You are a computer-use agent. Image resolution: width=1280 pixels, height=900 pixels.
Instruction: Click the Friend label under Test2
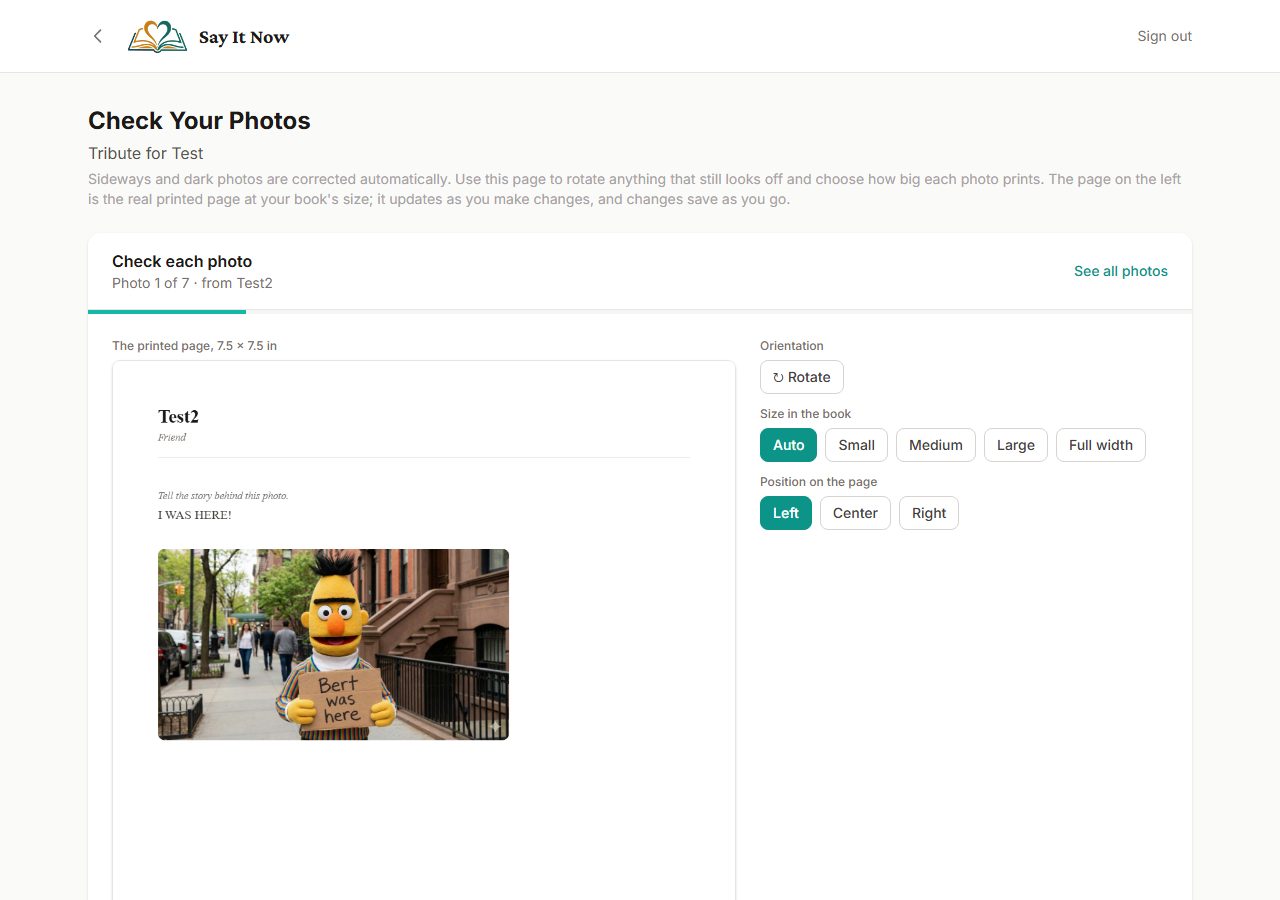coord(172,437)
